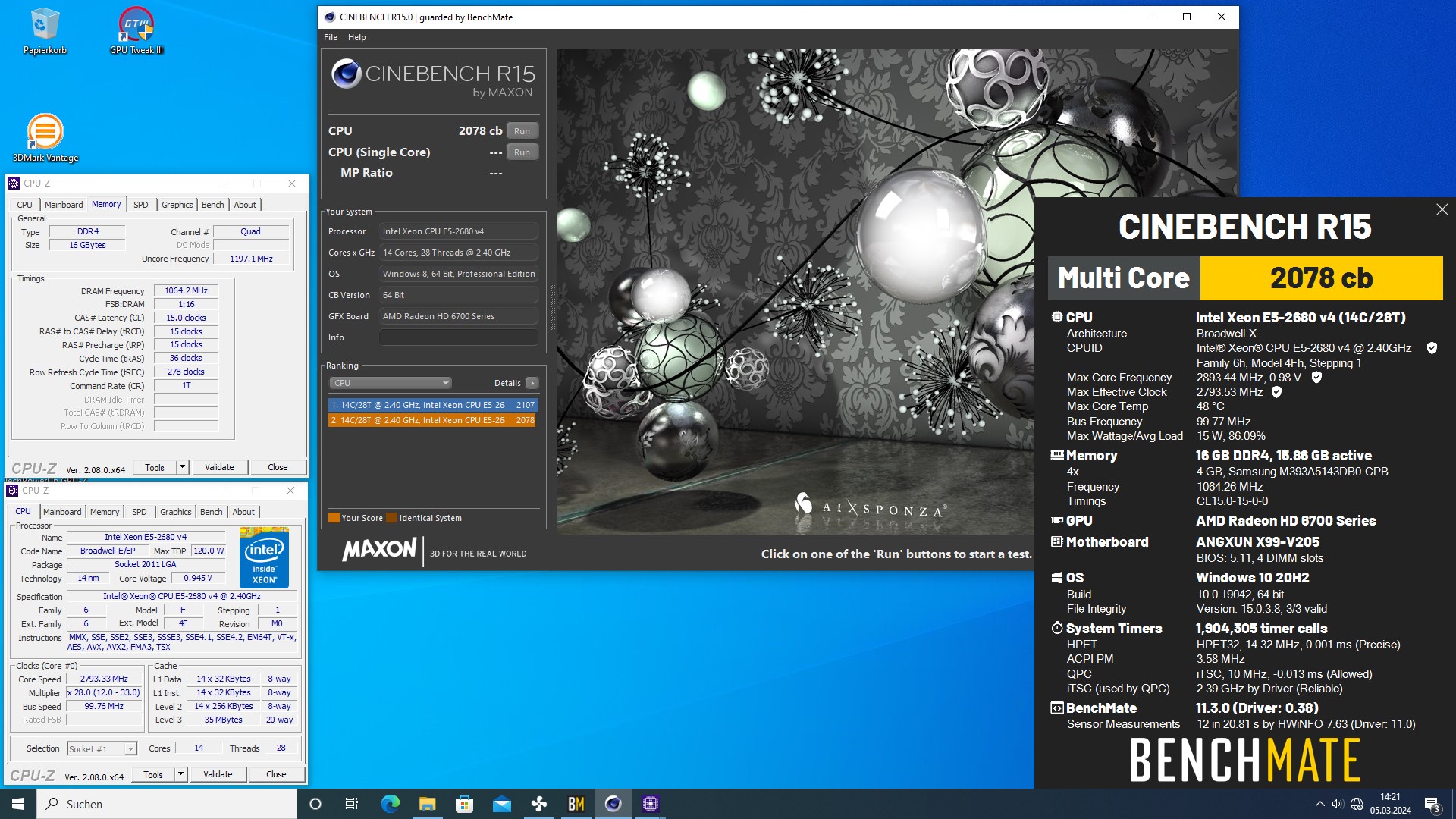Expand Tools dropdown arrow in upper CPU-Z
Screen dimensions: 1456x819
click(x=182, y=468)
